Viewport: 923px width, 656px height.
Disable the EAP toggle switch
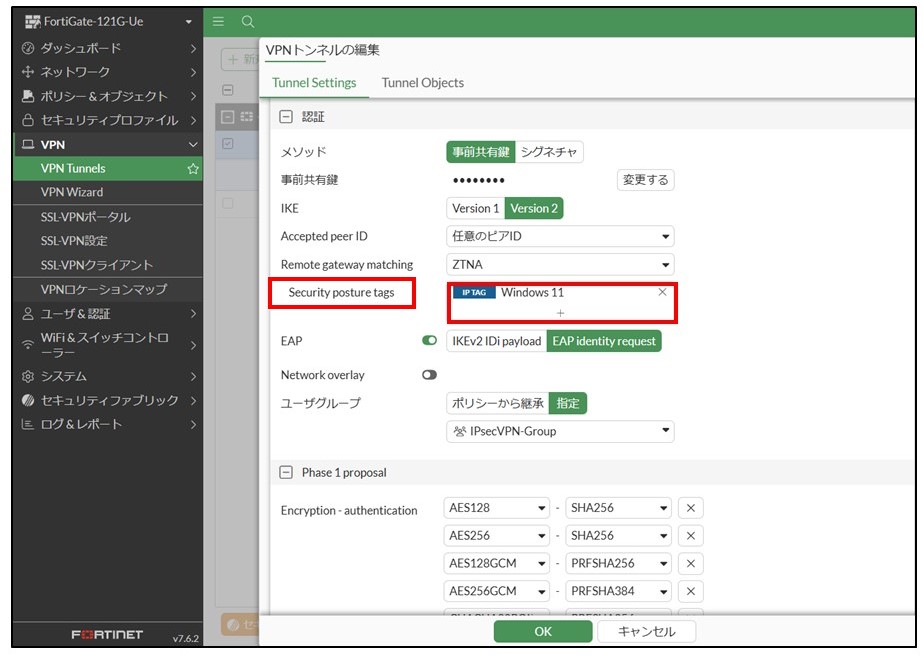430,341
